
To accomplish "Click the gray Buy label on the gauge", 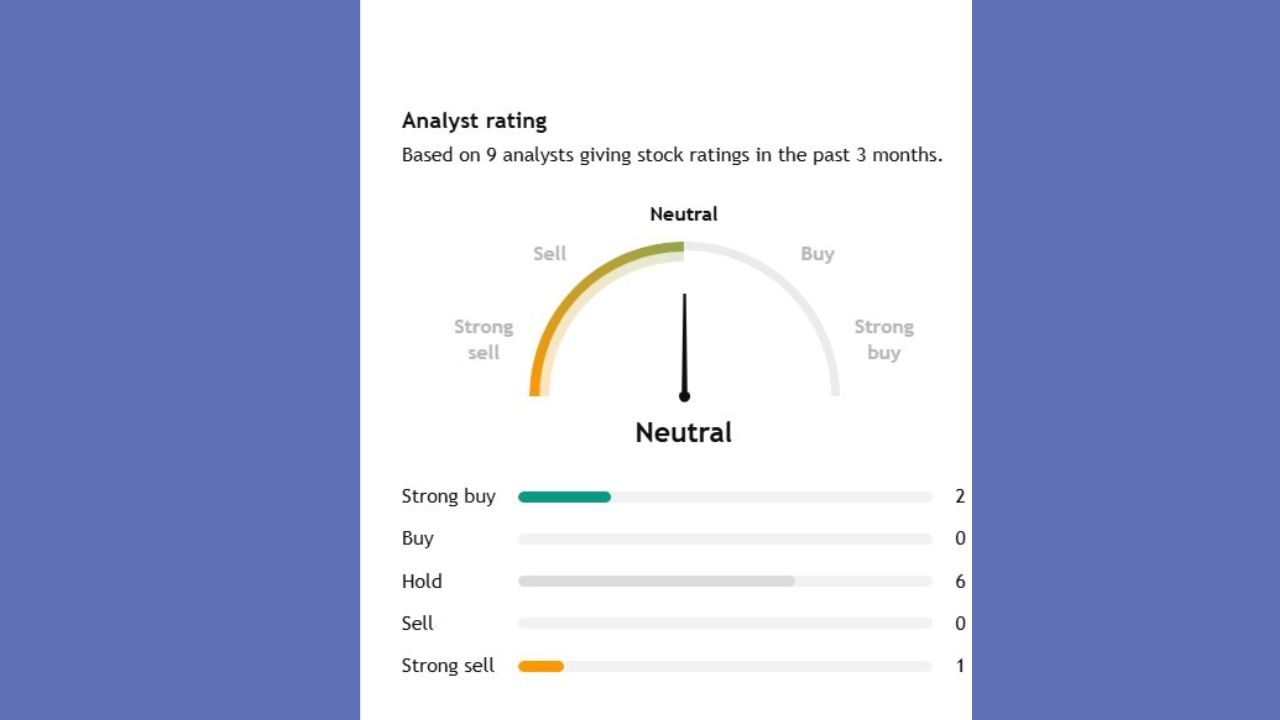I will [x=817, y=254].
